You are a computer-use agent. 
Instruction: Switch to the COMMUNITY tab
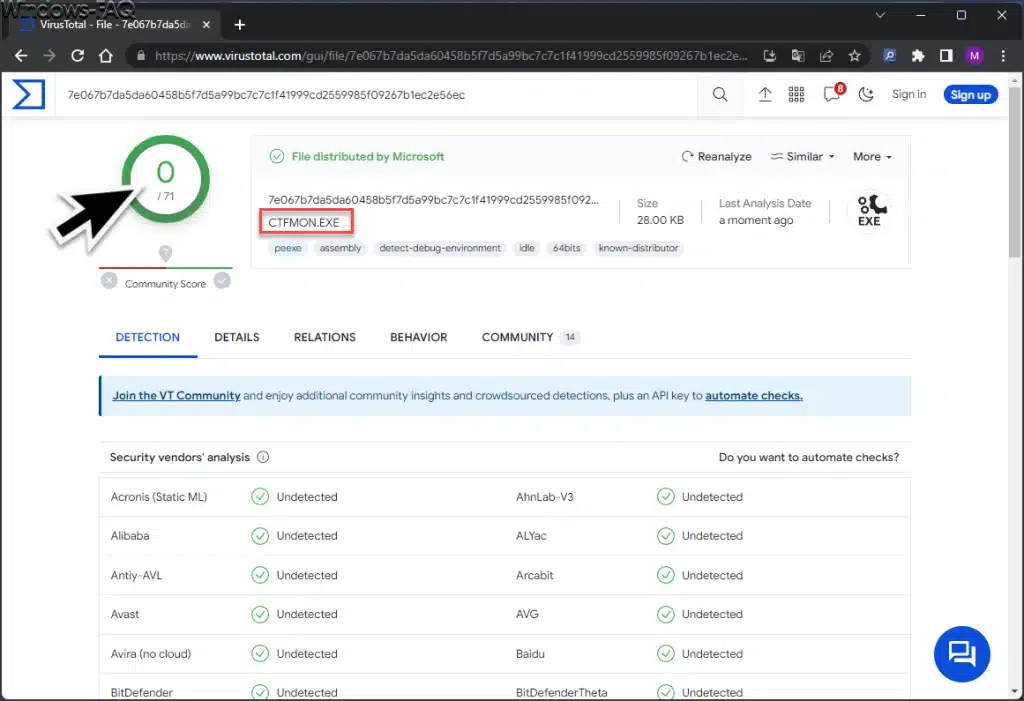[x=530, y=337]
